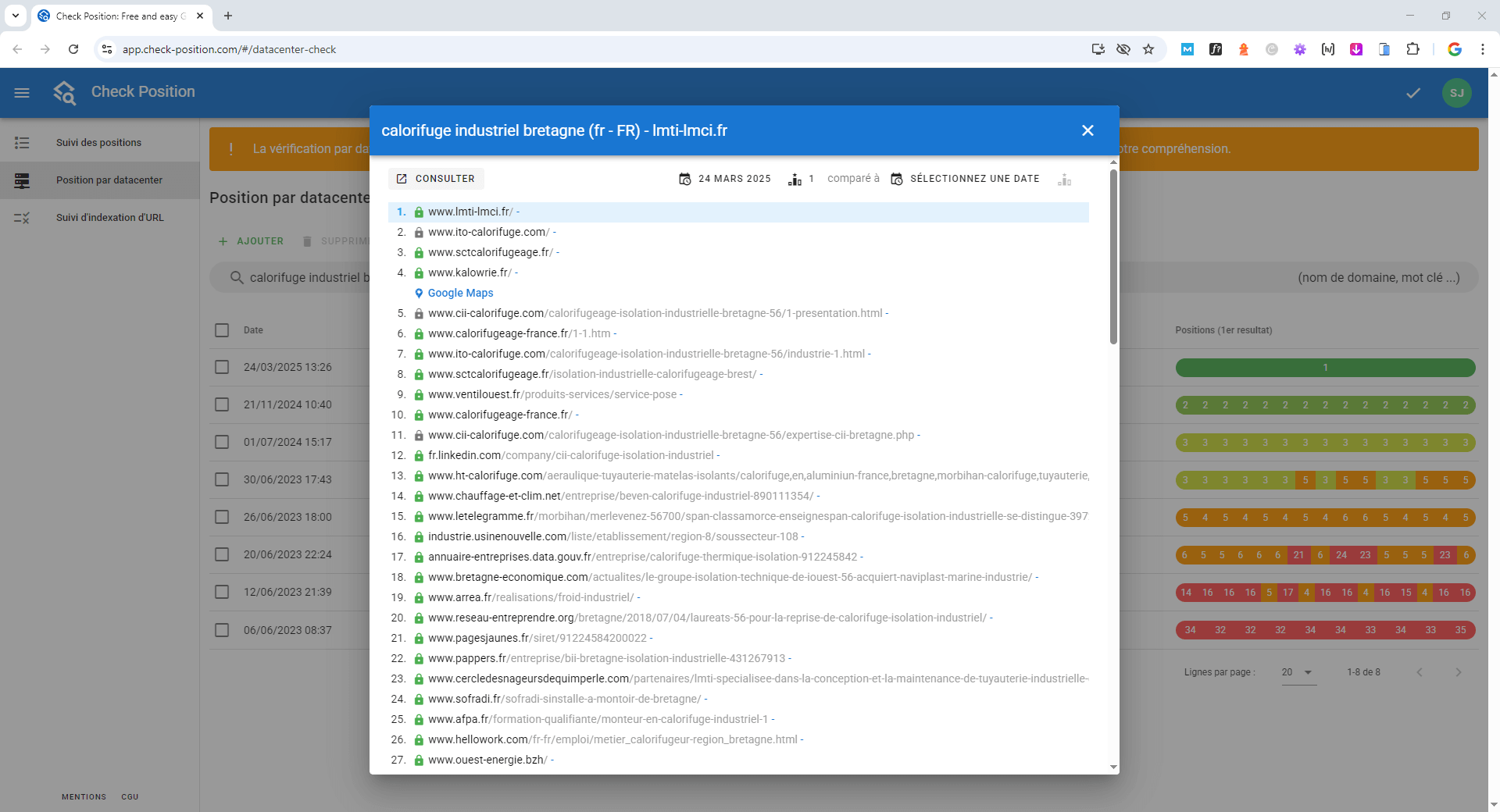Click red positions bar for 06/06/2023
The image size is (1500, 812).
pyautogui.click(x=1325, y=630)
